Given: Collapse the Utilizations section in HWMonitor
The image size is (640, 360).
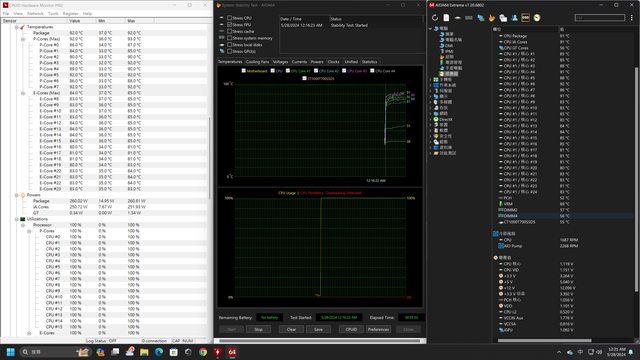Looking at the screenshot, I should [17, 219].
